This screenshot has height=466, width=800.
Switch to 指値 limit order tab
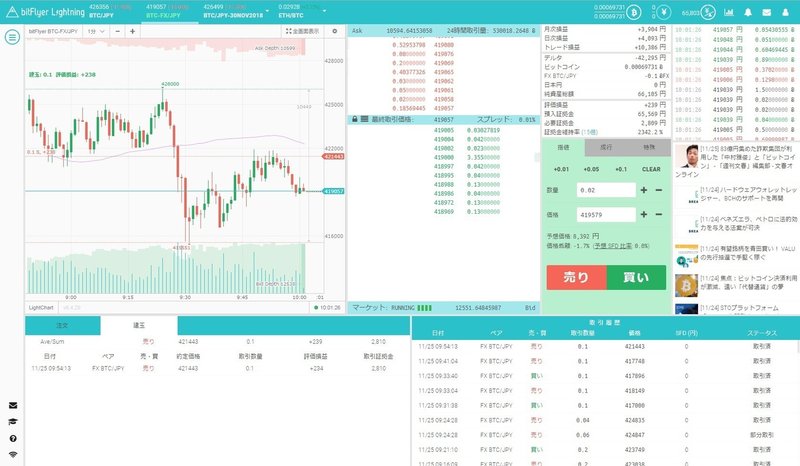(x=563, y=148)
